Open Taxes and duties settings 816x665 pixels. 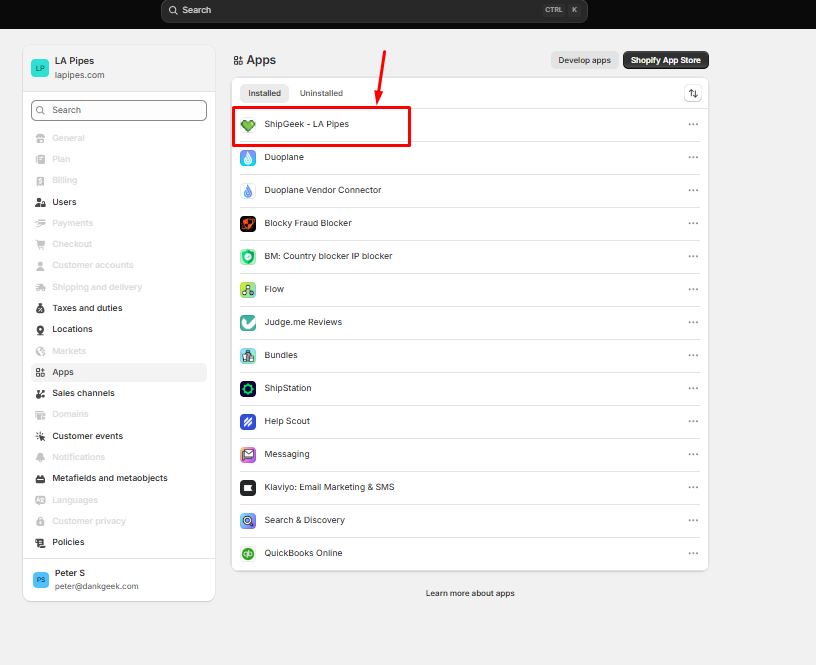(x=119, y=308)
